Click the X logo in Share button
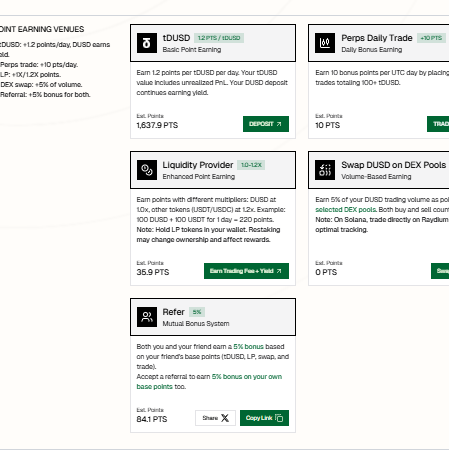 pyautogui.click(x=225, y=418)
